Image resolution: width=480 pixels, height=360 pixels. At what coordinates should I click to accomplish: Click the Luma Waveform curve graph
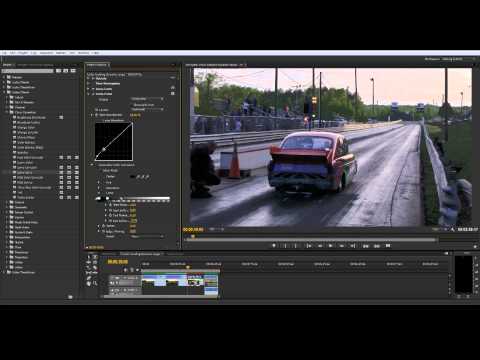pyautogui.click(x=114, y=142)
